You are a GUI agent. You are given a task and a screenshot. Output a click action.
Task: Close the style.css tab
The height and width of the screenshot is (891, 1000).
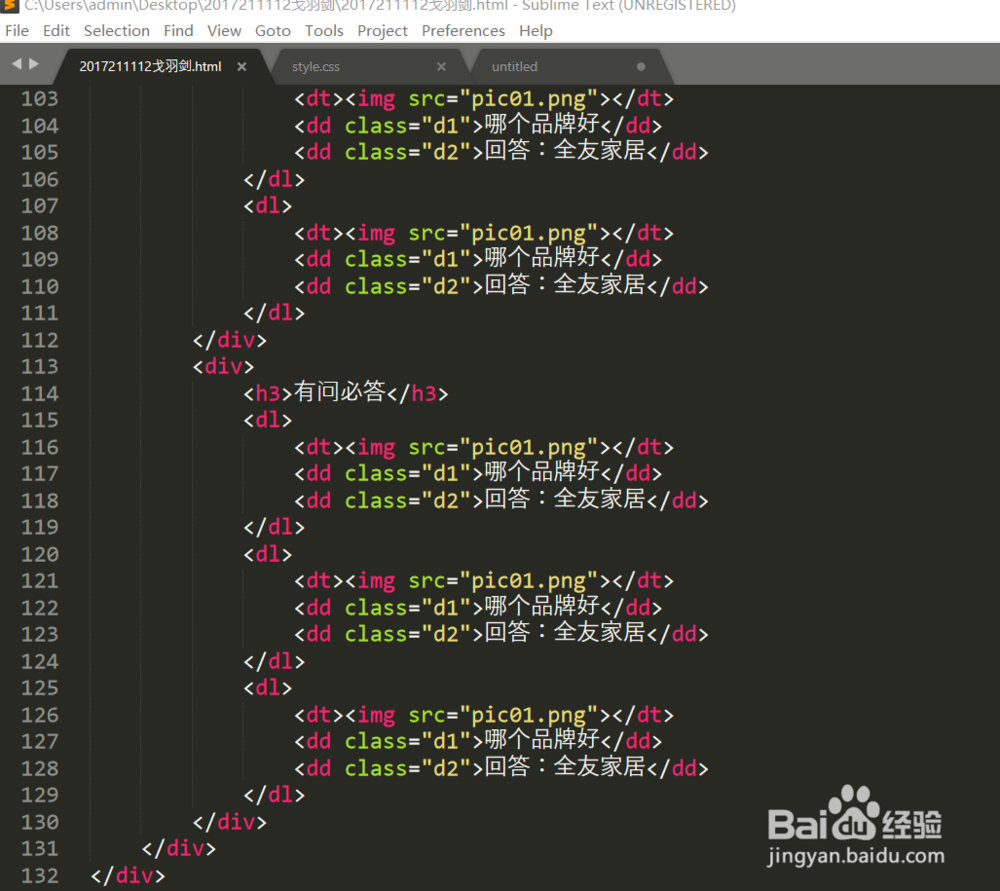tap(441, 66)
